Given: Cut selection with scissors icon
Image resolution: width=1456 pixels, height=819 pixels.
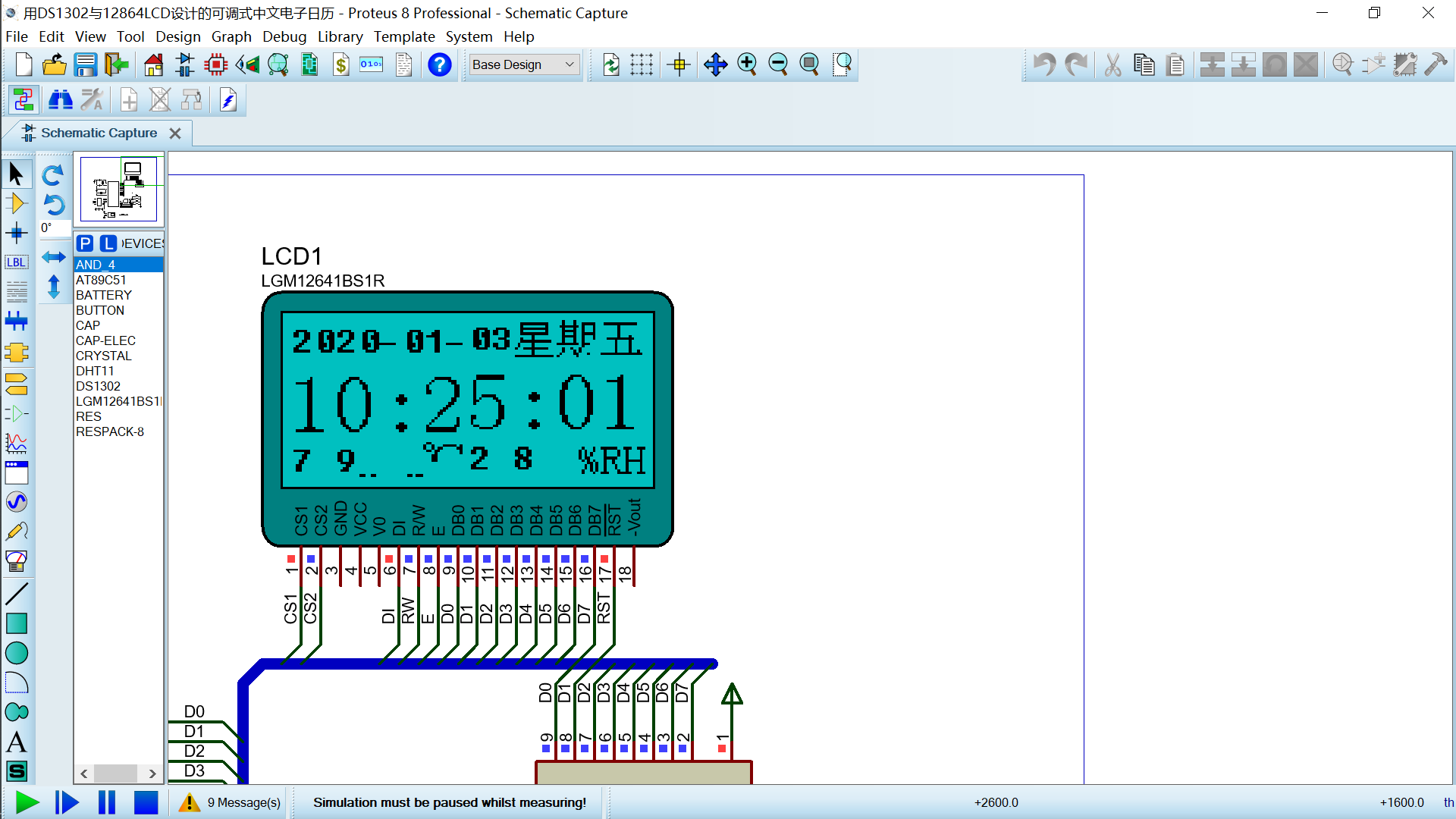Looking at the screenshot, I should coord(1112,64).
